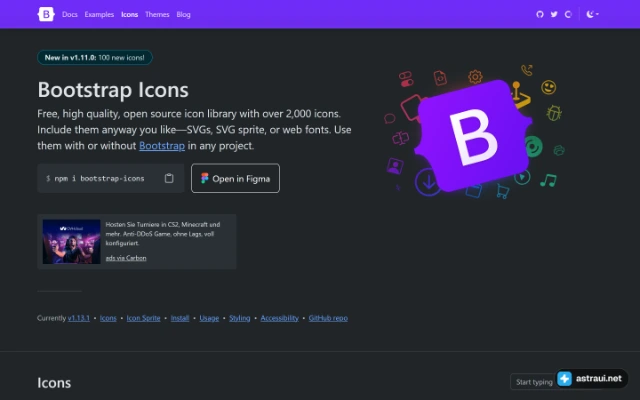Open the Themes nav link
640x400 pixels.
click(x=157, y=14)
